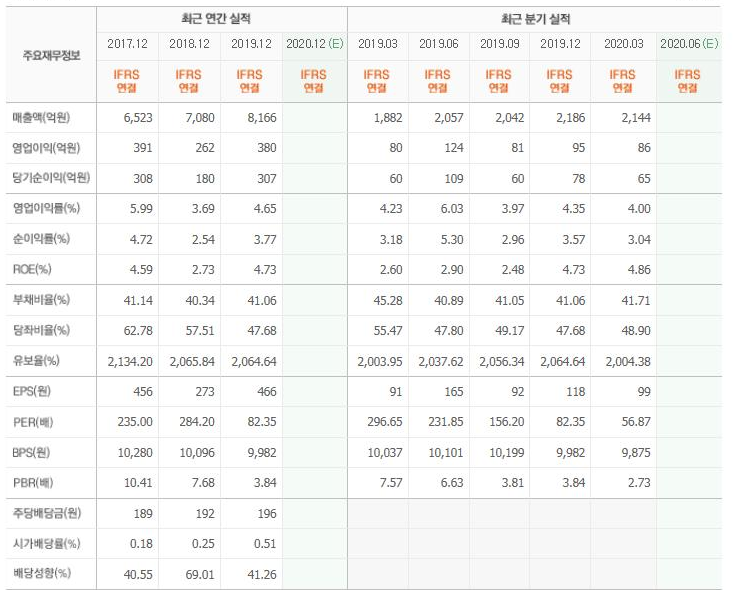Click the BPS value 10,280

click(135, 453)
